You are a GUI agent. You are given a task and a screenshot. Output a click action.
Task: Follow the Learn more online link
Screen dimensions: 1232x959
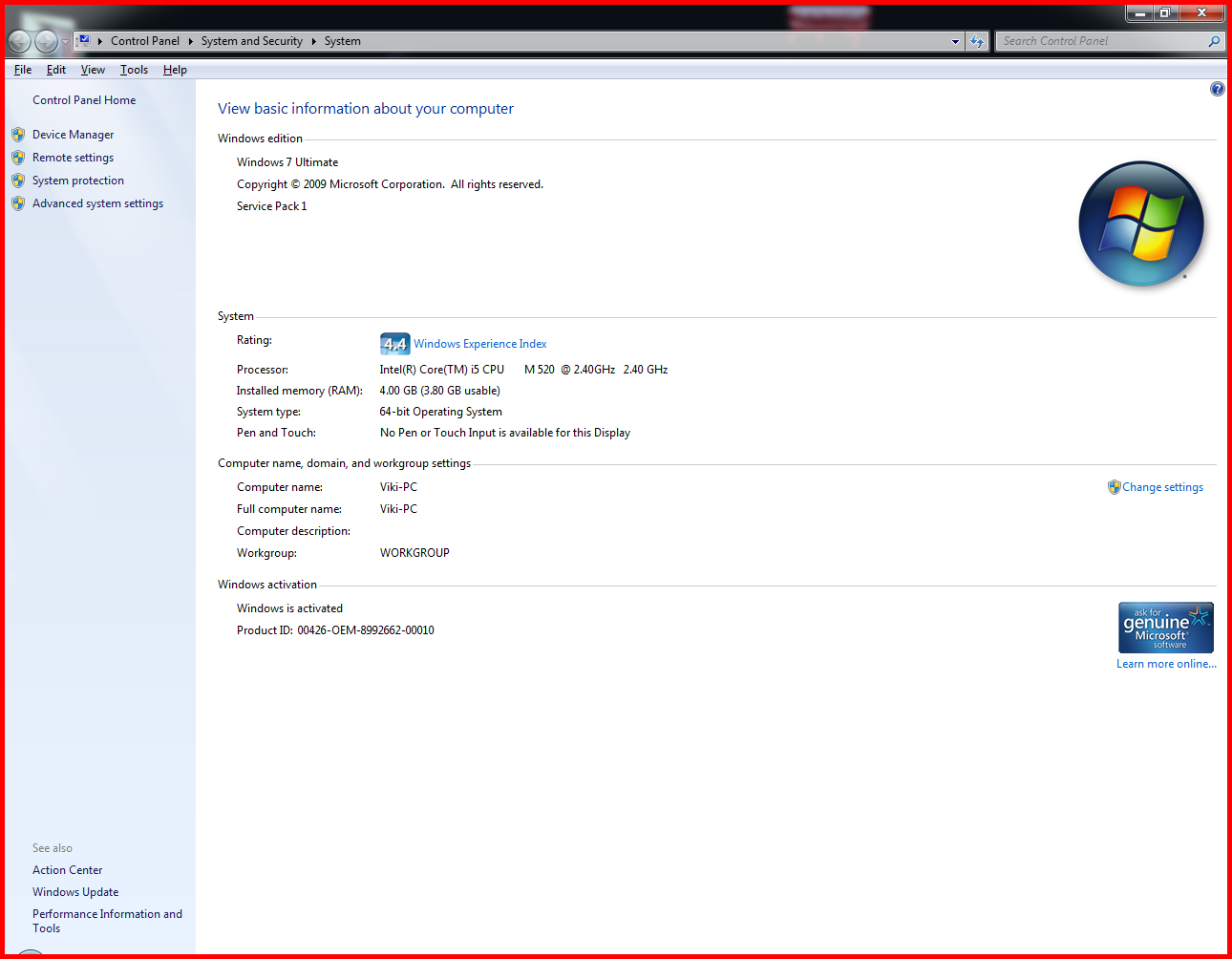tap(1166, 664)
